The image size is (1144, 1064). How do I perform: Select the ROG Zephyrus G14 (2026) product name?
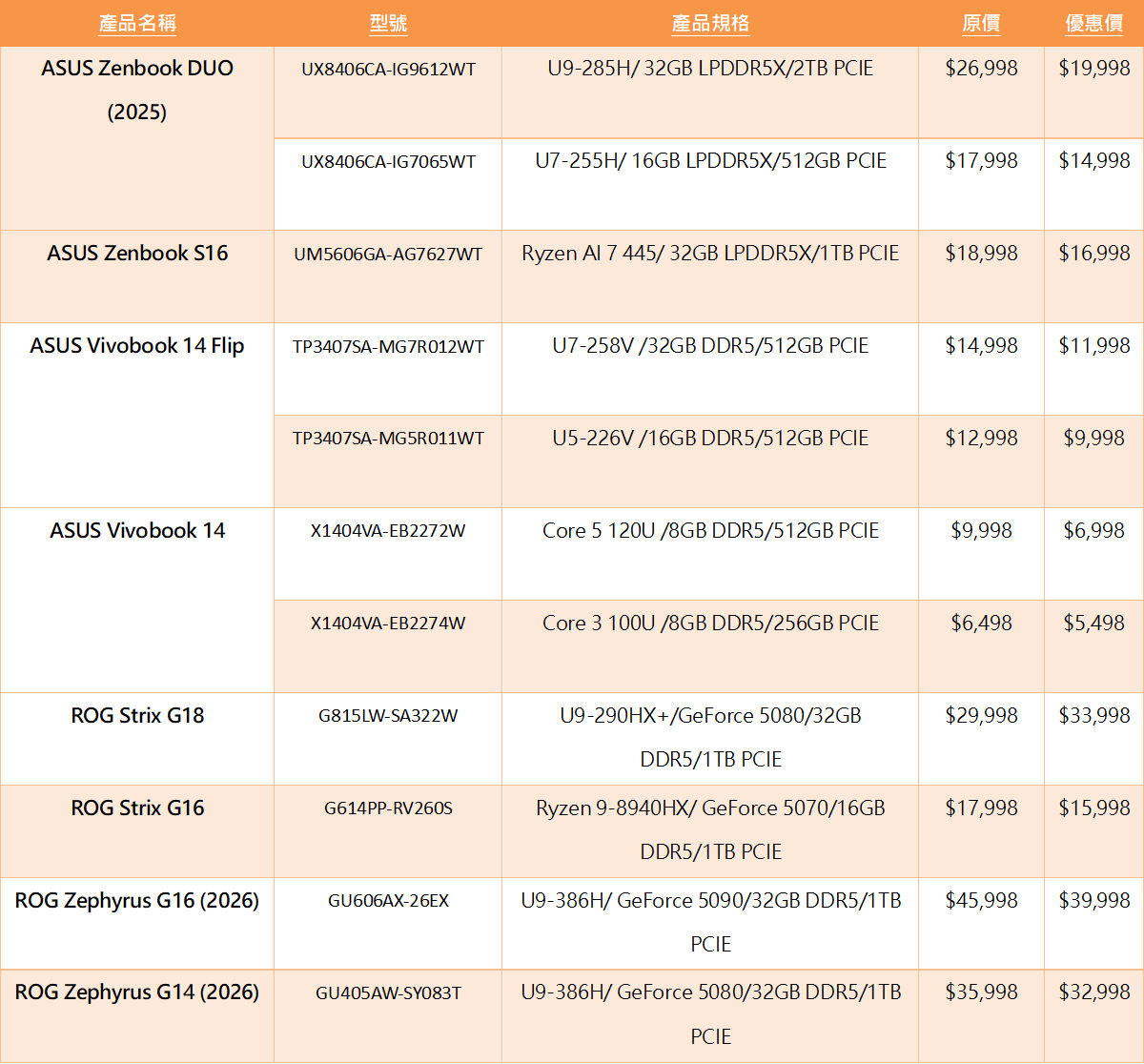[137, 992]
